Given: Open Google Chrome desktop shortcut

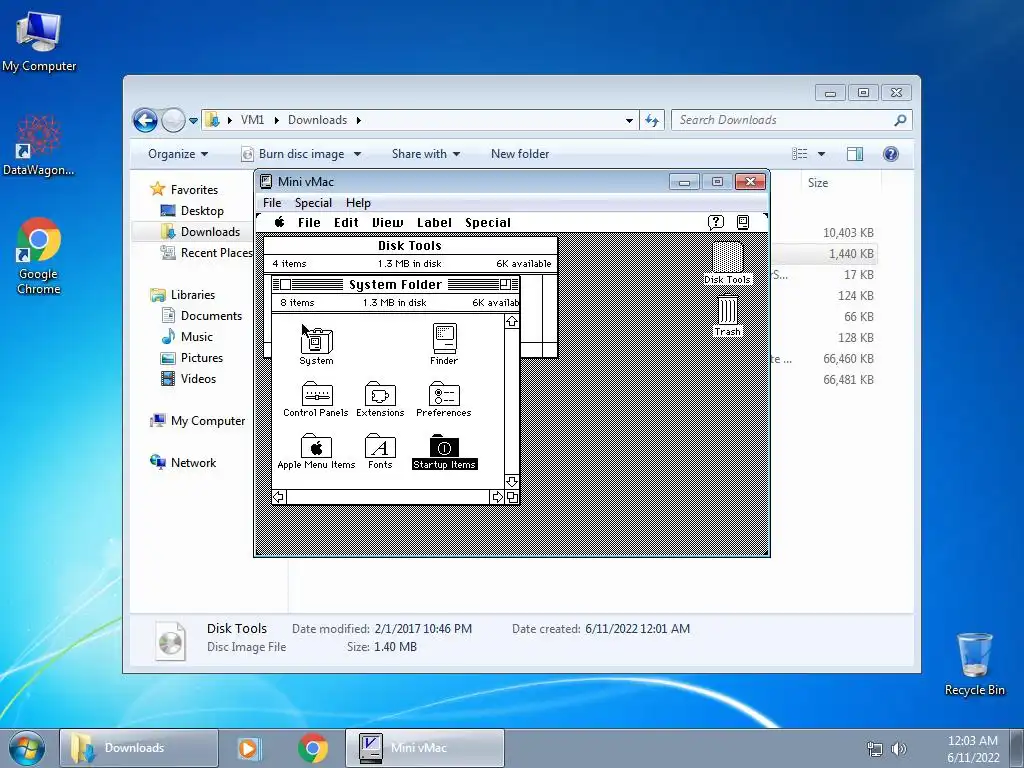Looking at the screenshot, I should coord(39,256).
